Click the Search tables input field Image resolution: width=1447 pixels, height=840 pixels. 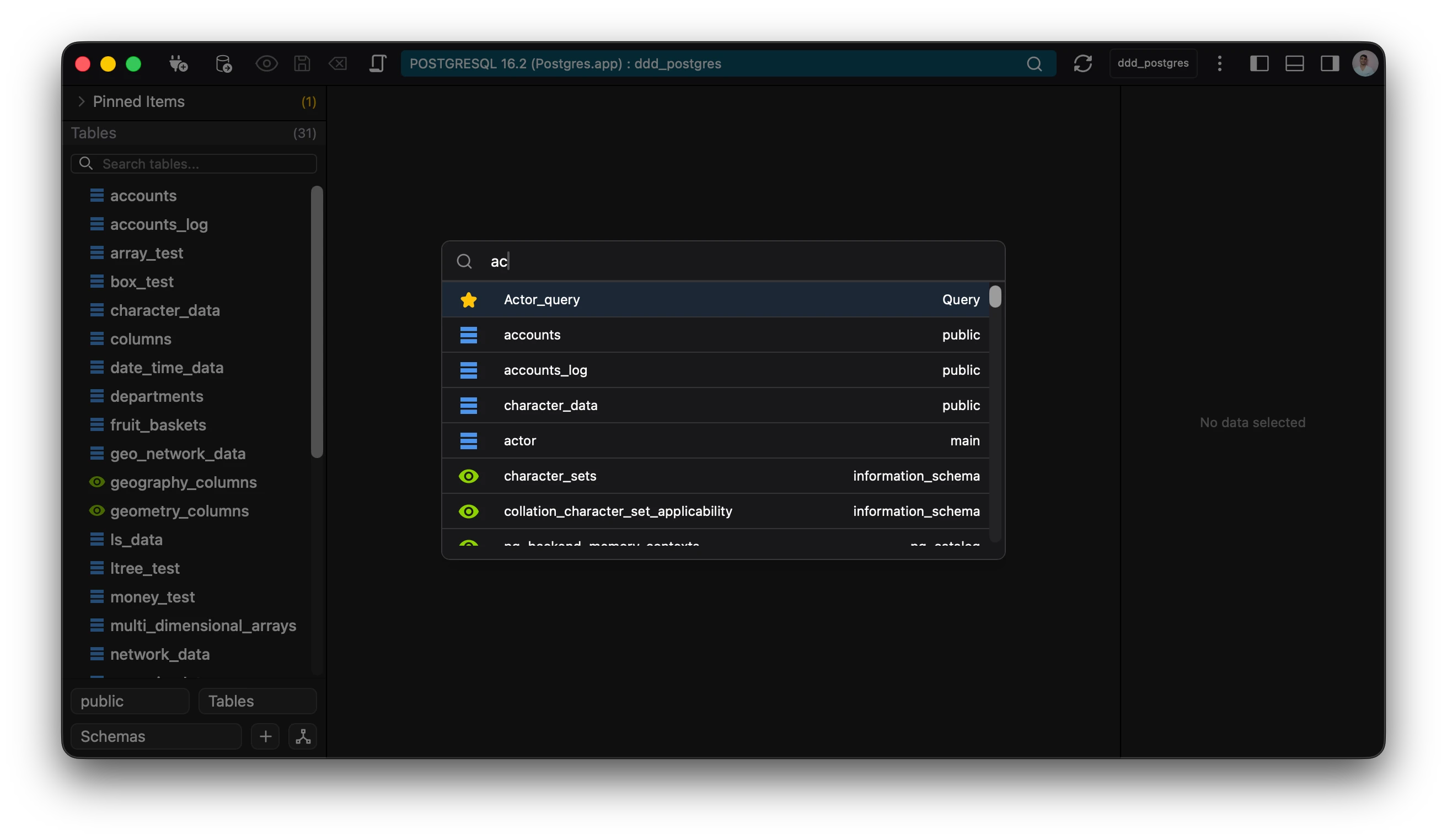201,164
